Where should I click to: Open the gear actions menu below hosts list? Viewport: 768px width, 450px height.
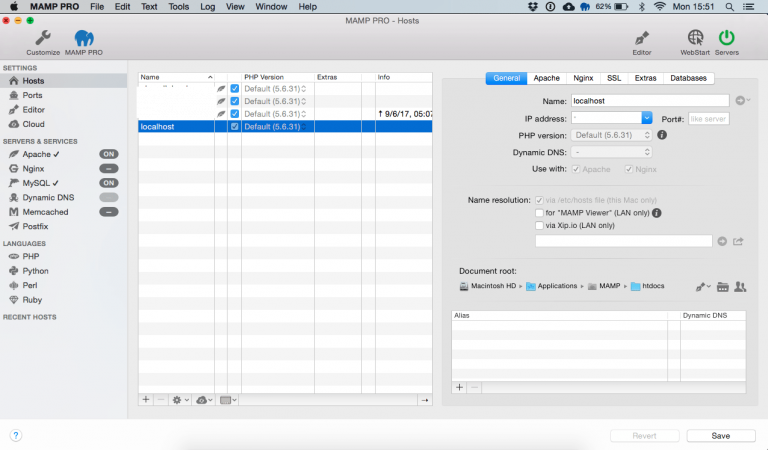[x=180, y=400]
